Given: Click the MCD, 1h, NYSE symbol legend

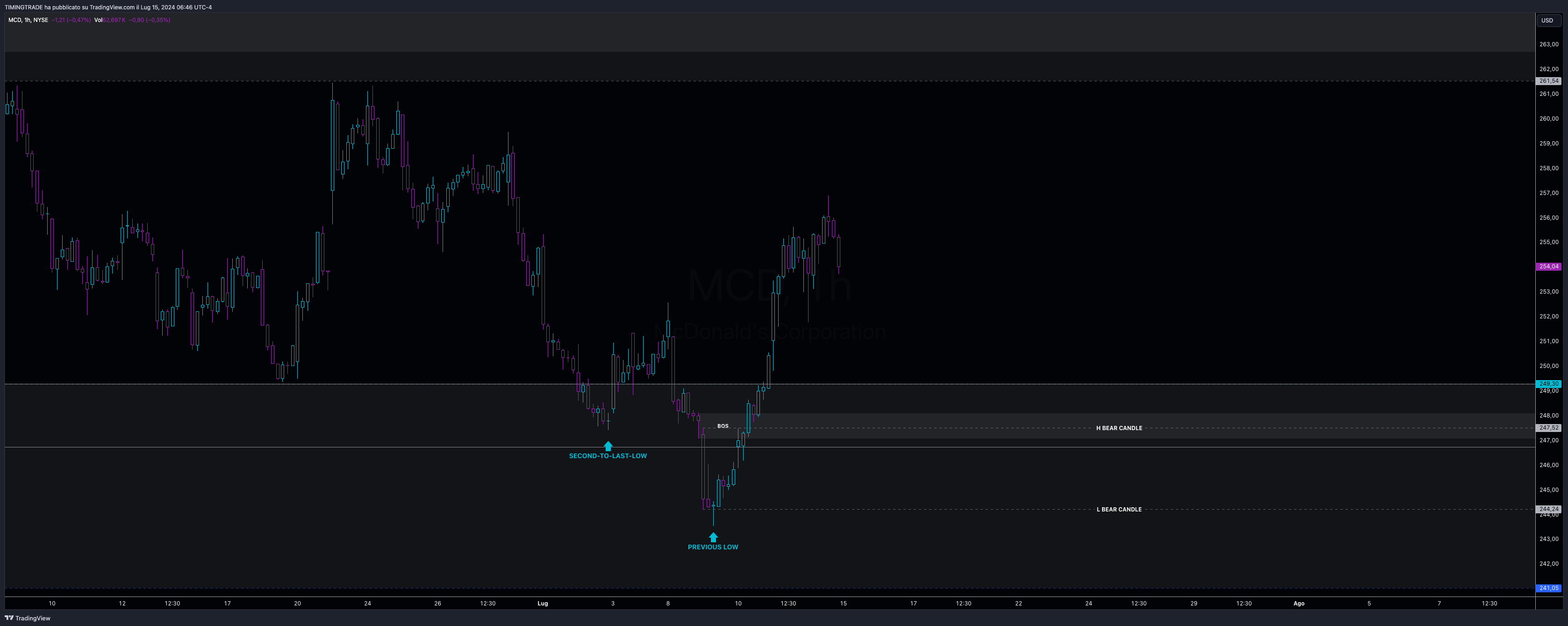Looking at the screenshot, I should (28, 20).
